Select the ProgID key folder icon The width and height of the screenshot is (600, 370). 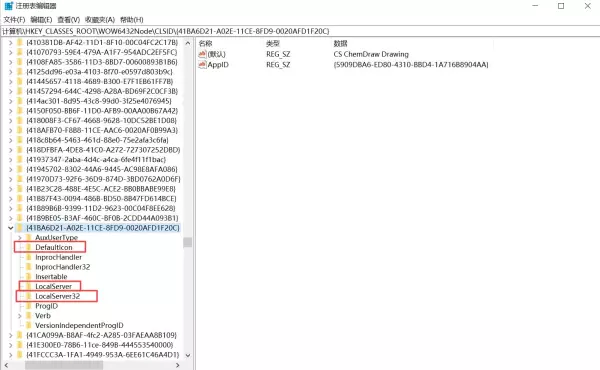click(x=29, y=306)
